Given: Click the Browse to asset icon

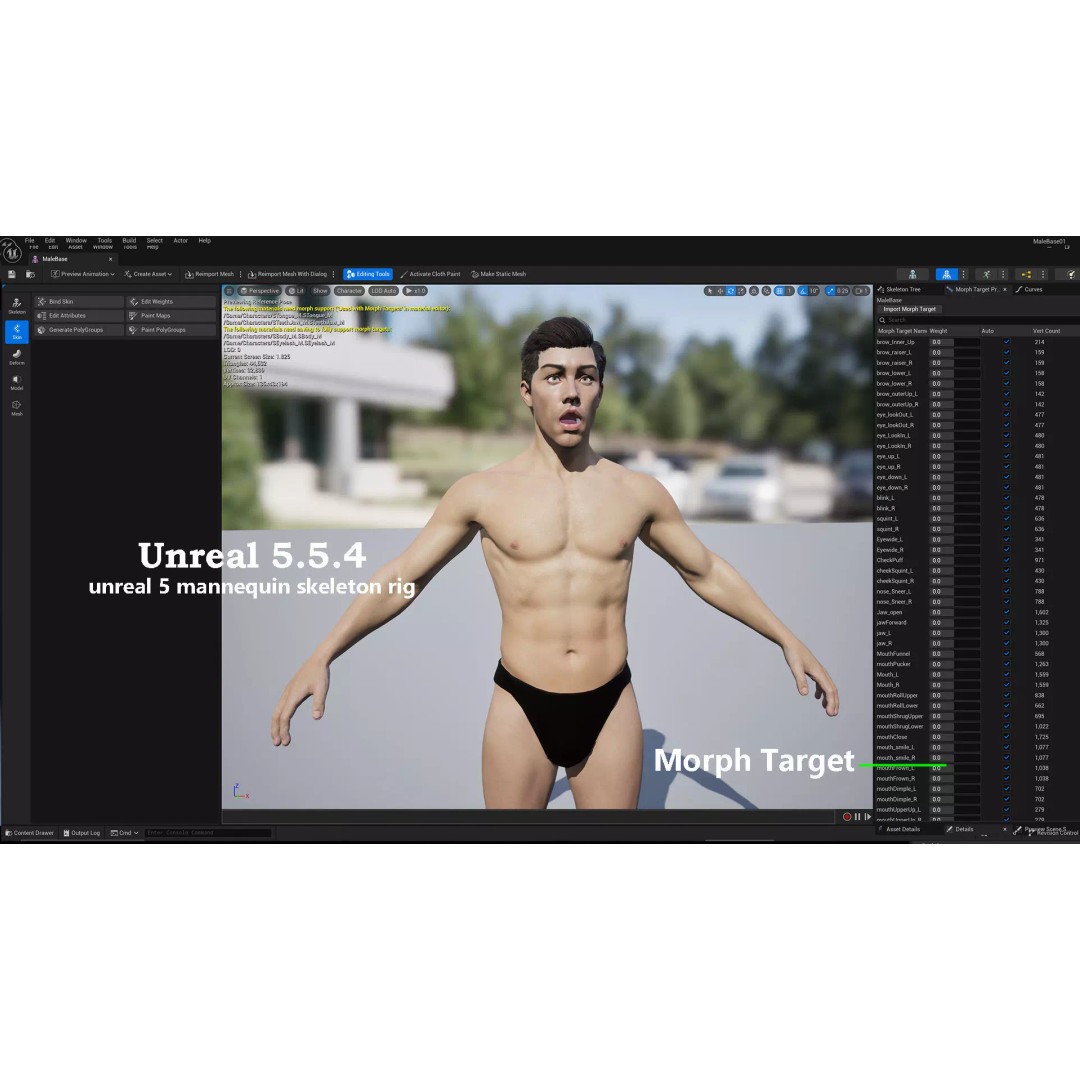Looking at the screenshot, I should 30,274.
